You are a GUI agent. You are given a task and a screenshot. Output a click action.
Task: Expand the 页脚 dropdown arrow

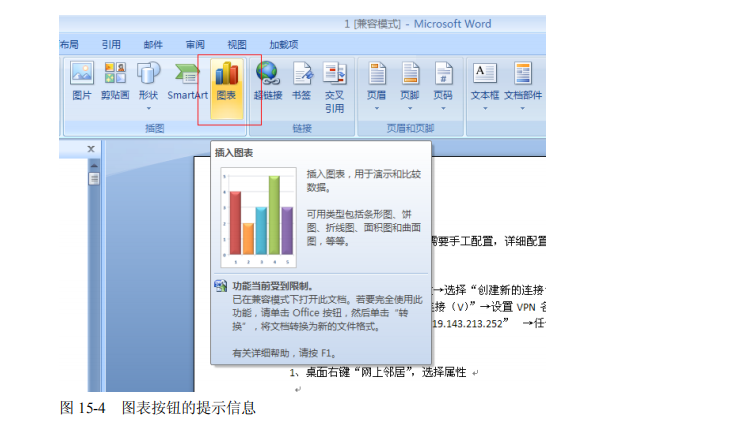410,109
